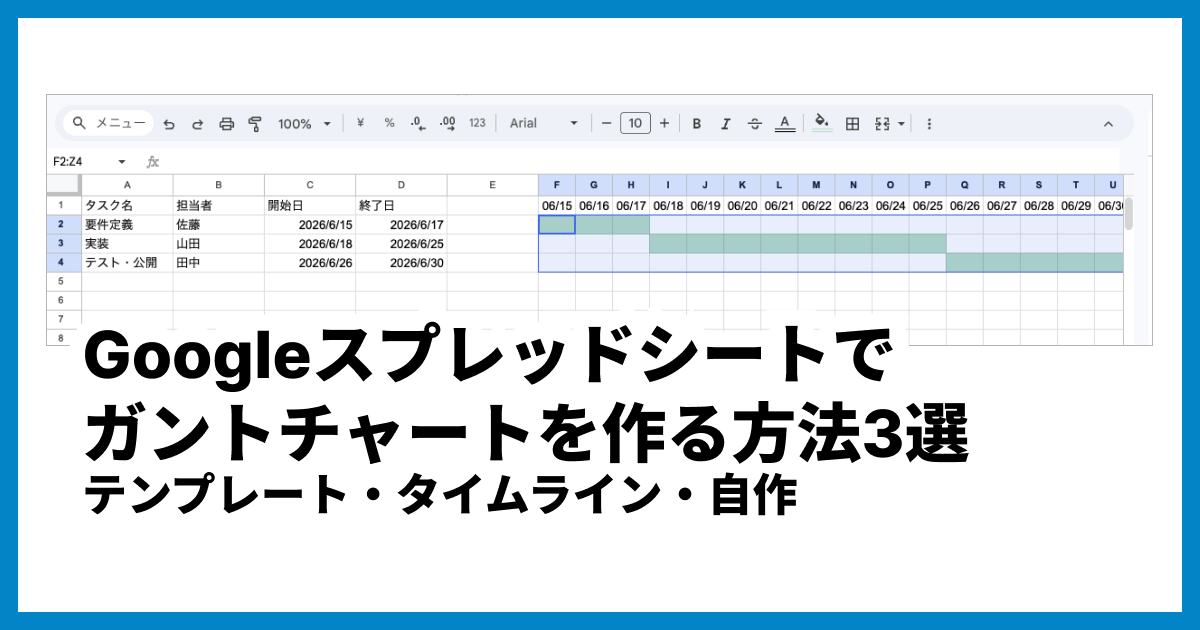Increase decimal places
The width and height of the screenshot is (1200, 630).
click(447, 123)
